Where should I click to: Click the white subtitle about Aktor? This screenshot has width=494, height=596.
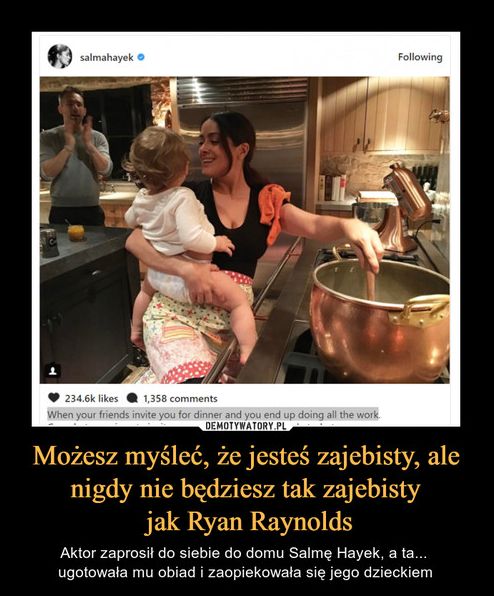coord(245,562)
